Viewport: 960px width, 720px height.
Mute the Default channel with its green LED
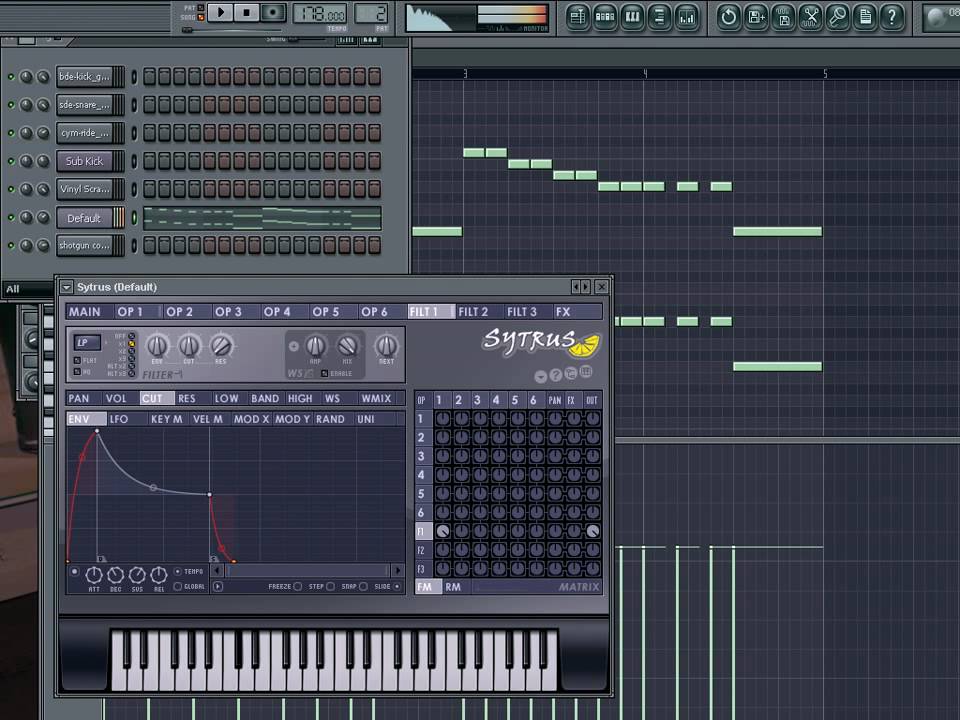(x=10, y=217)
